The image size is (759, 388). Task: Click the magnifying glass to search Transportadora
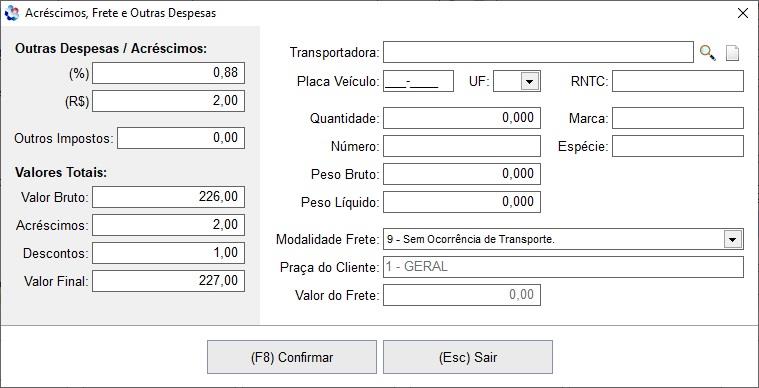[x=708, y=52]
